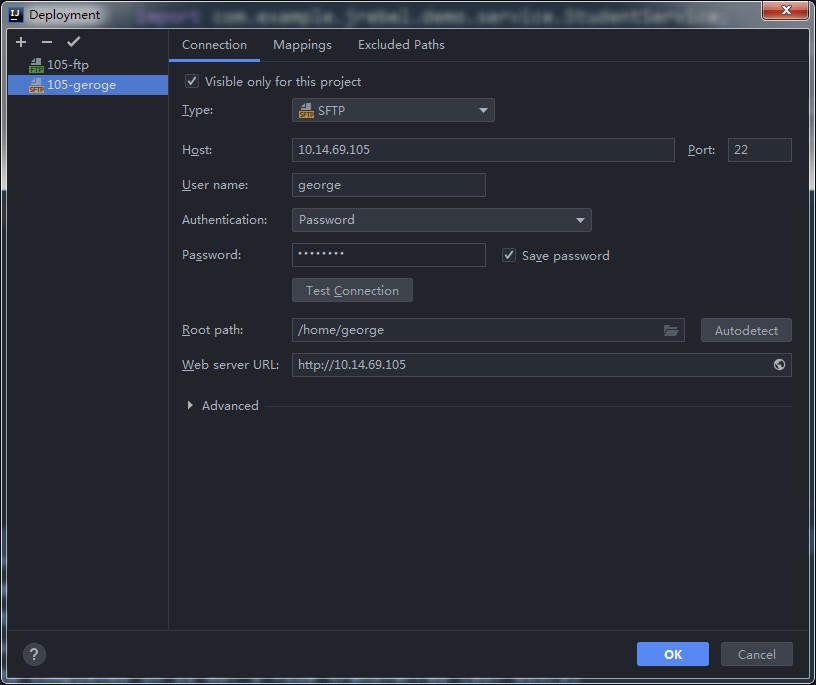Focus the Port number field
Viewport: 816px width, 685px height.
(759, 150)
